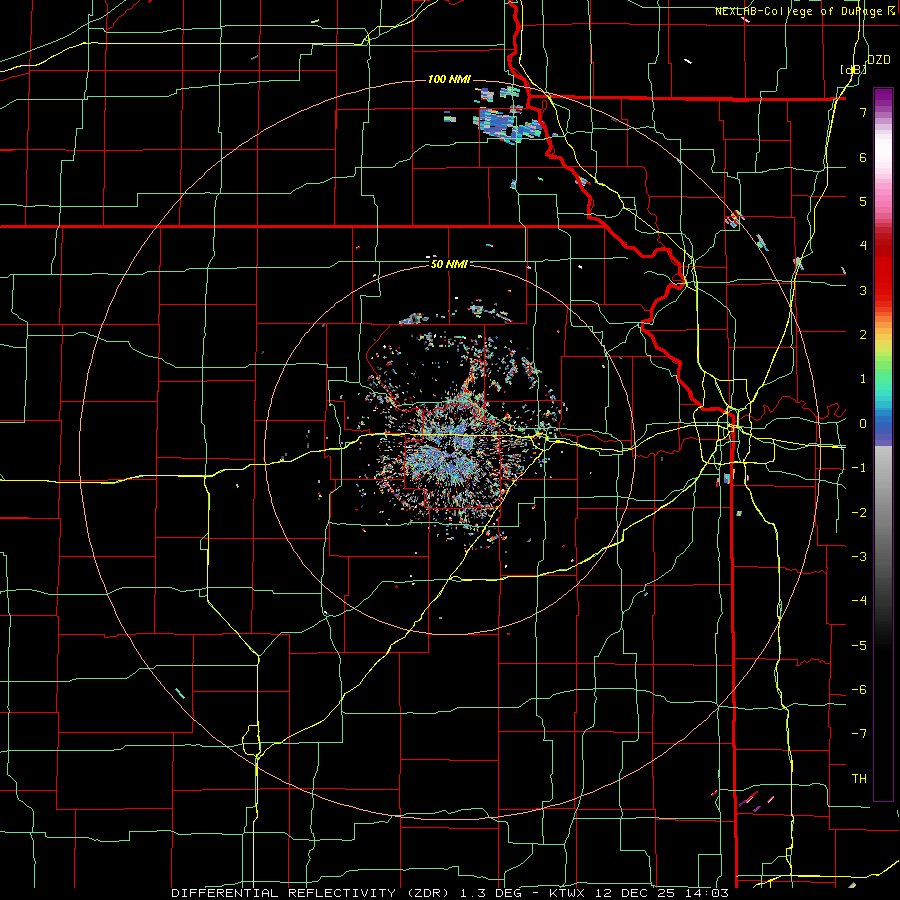Image resolution: width=900 pixels, height=900 pixels.
Task: Click the 50 NMI range ring label
Action: point(449,264)
